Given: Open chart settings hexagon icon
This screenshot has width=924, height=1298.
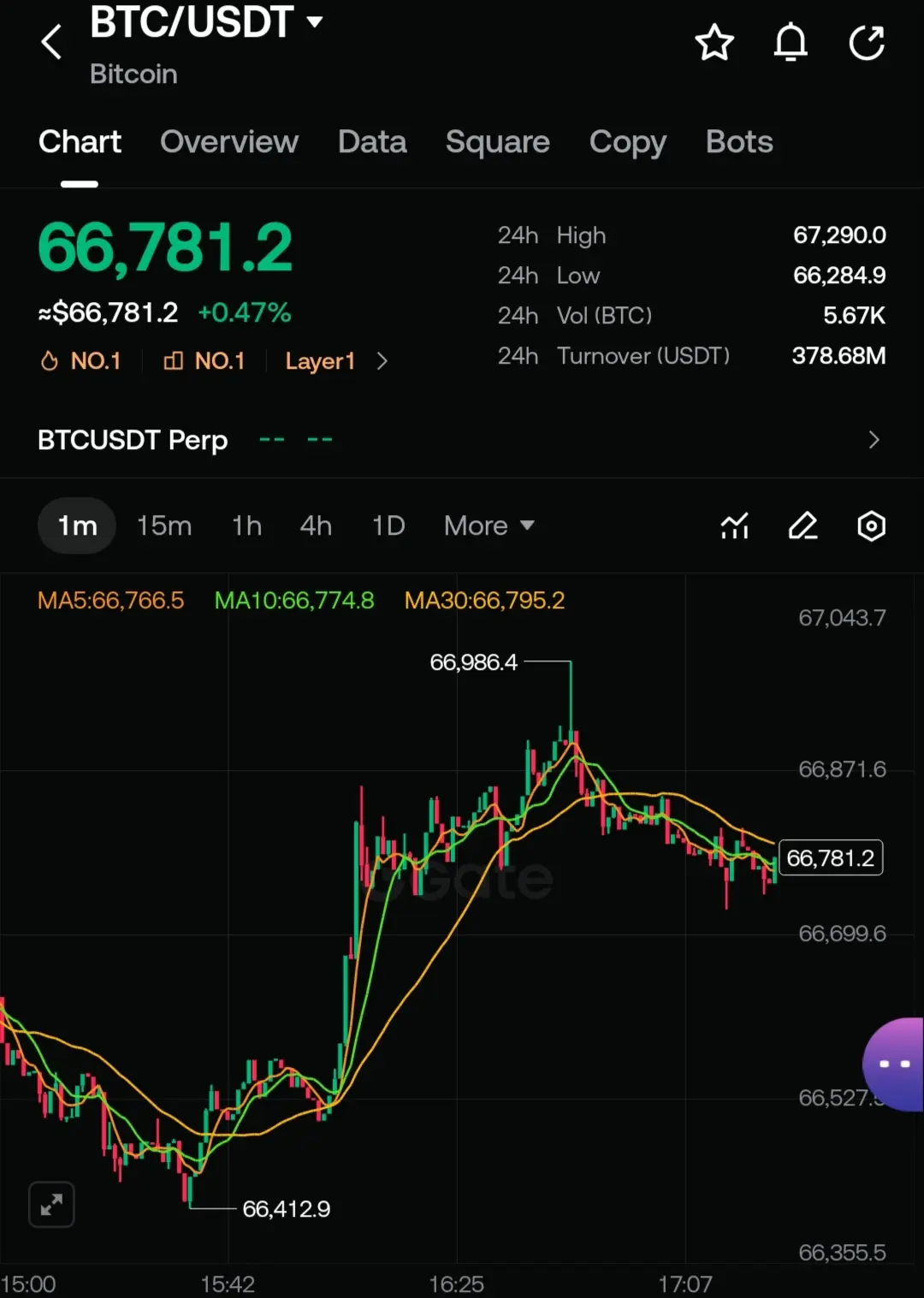Looking at the screenshot, I should (x=871, y=526).
